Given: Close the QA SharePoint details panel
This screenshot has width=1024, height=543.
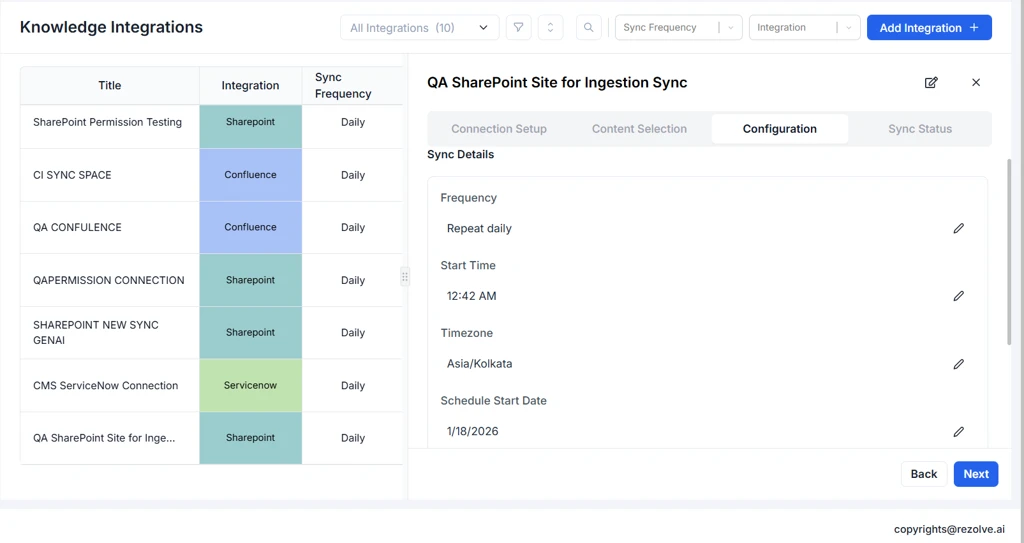Looking at the screenshot, I should pos(976,82).
